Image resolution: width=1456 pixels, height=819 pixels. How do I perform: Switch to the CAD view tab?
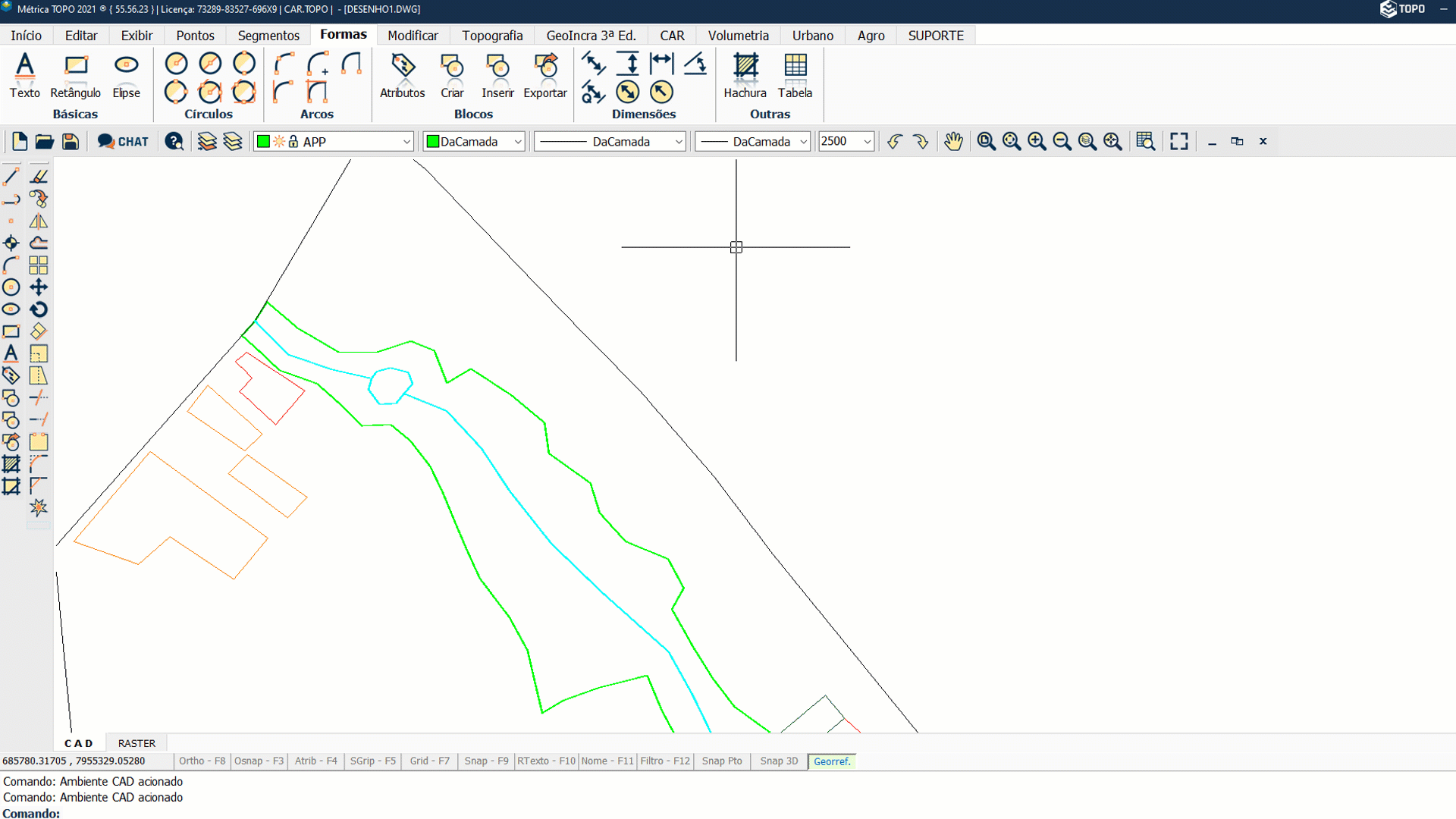[79, 743]
